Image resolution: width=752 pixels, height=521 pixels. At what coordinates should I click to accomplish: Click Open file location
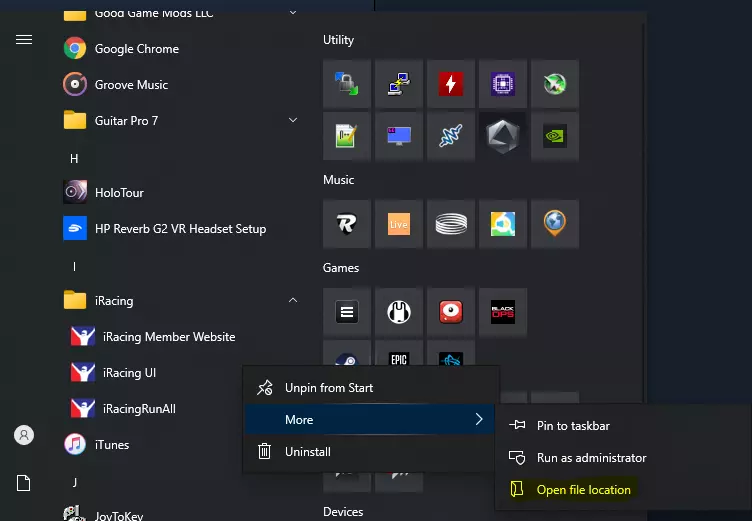(623, 490)
